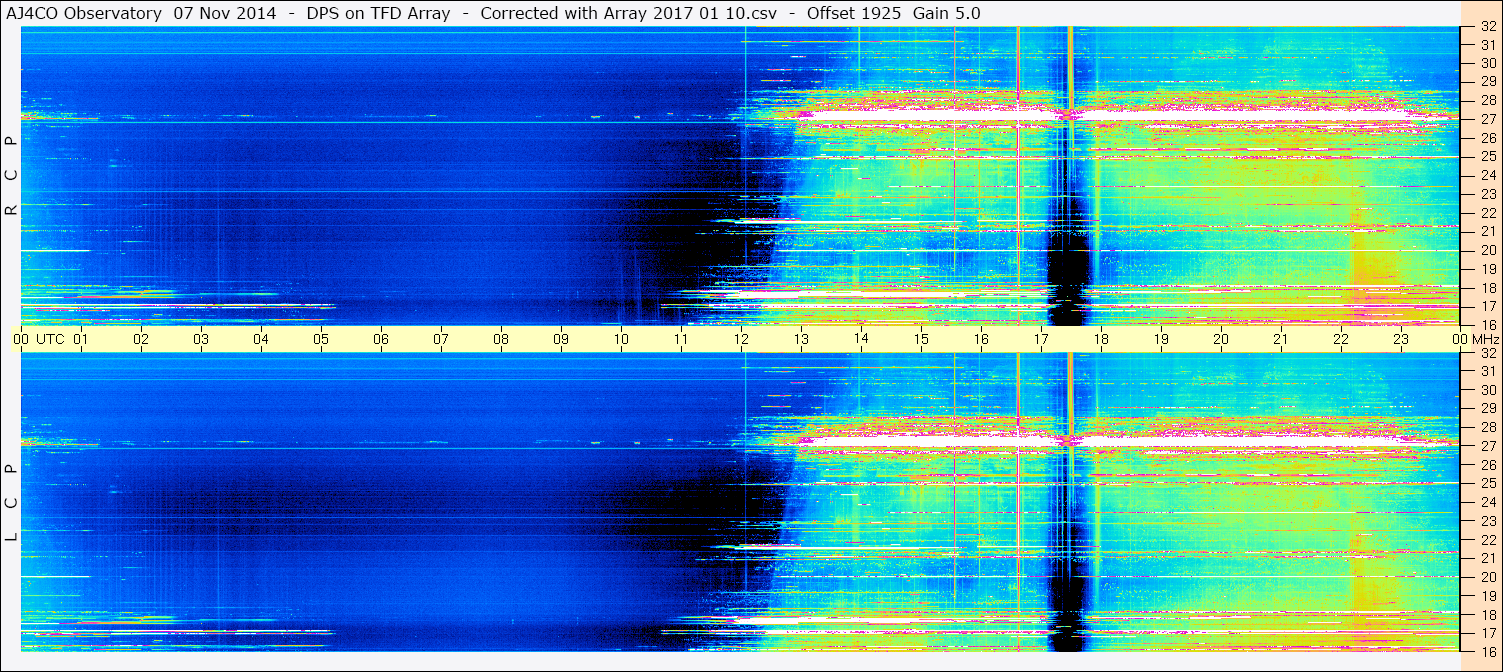Click hour marker 03 on time axis
1503x672 pixels.
tap(201, 339)
